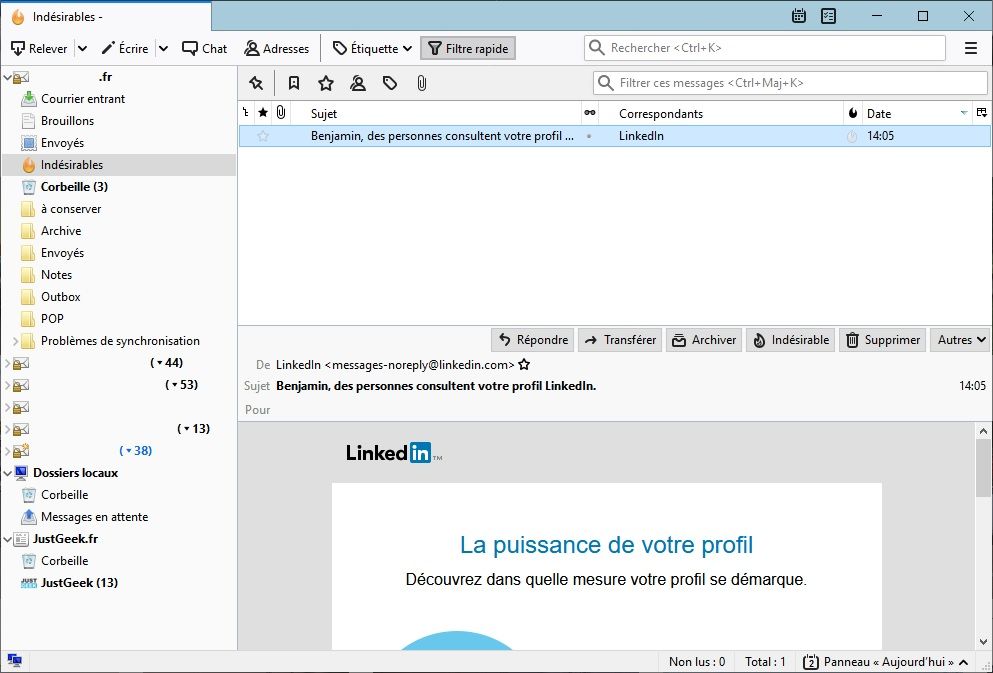
Task: Expand the Problèmes de synchronisation folder
Action: click(x=15, y=341)
